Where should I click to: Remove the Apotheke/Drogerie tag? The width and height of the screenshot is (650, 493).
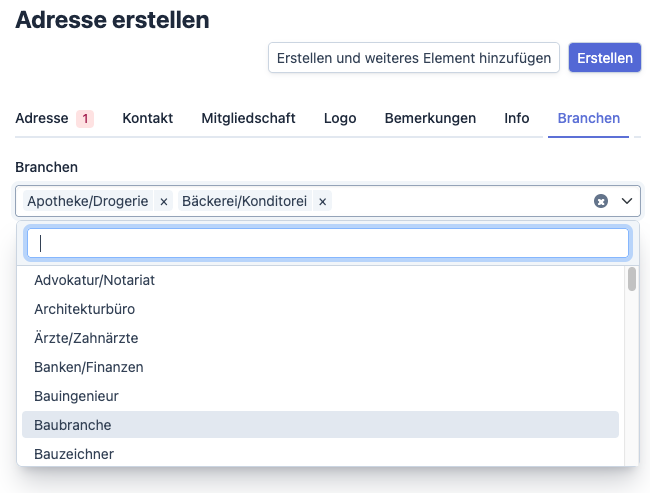164,201
